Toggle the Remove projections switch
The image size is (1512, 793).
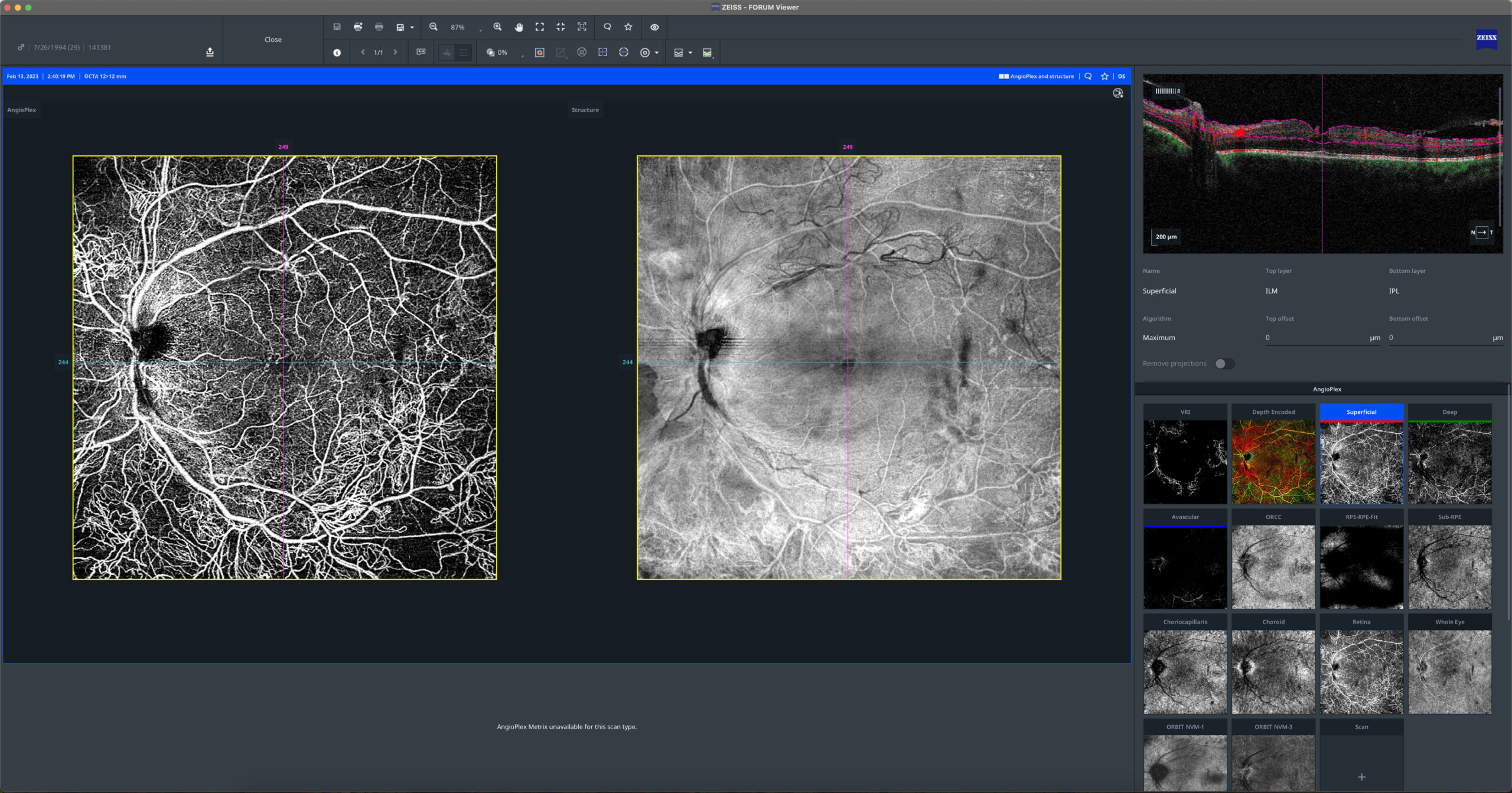1224,364
